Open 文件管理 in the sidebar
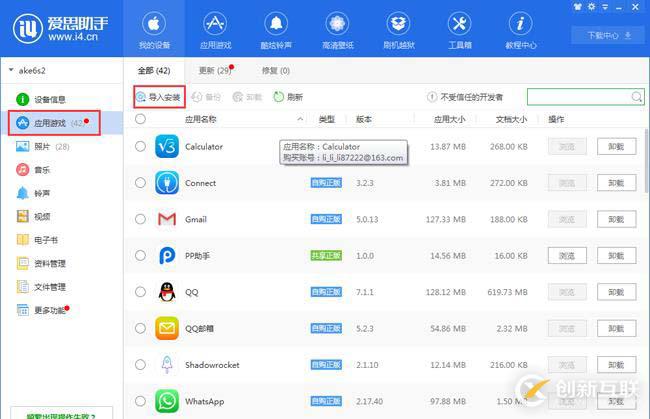 [x=41, y=287]
